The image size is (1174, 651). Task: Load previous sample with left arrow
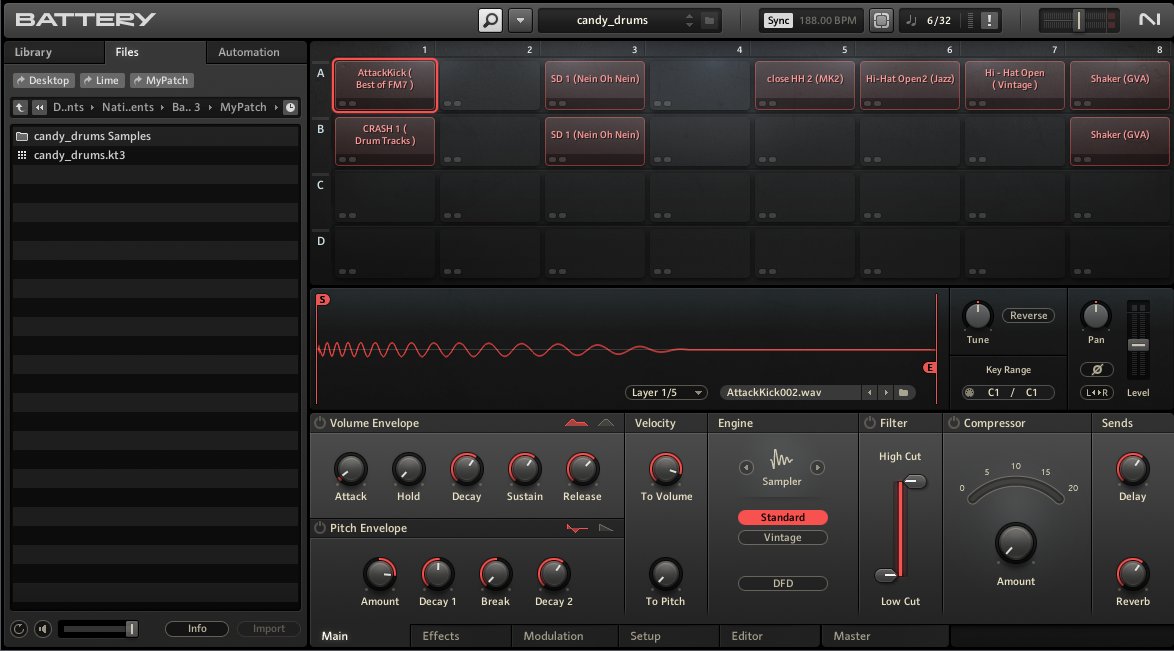click(x=869, y=393)
